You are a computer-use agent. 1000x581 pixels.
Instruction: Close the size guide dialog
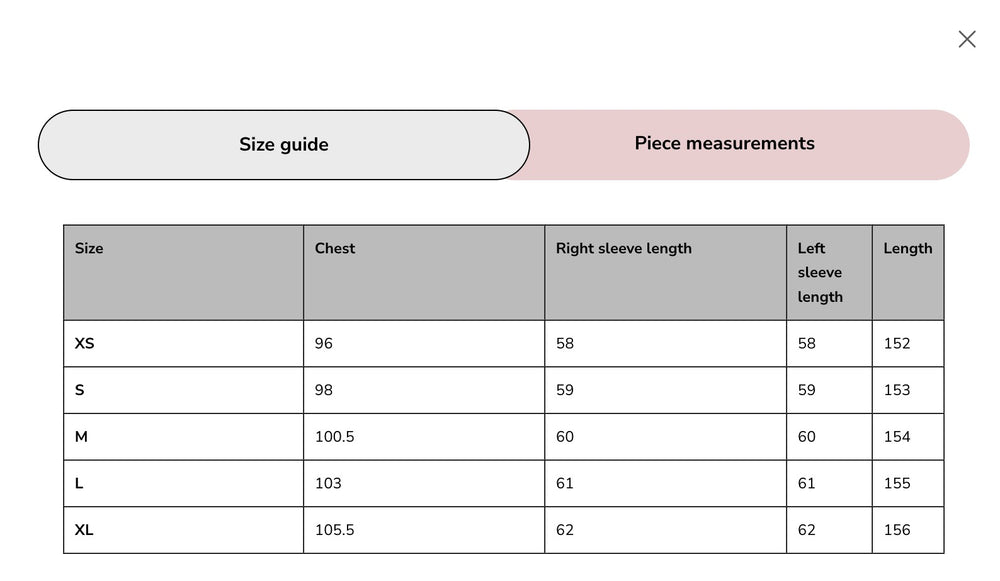(x=966, y=39)
